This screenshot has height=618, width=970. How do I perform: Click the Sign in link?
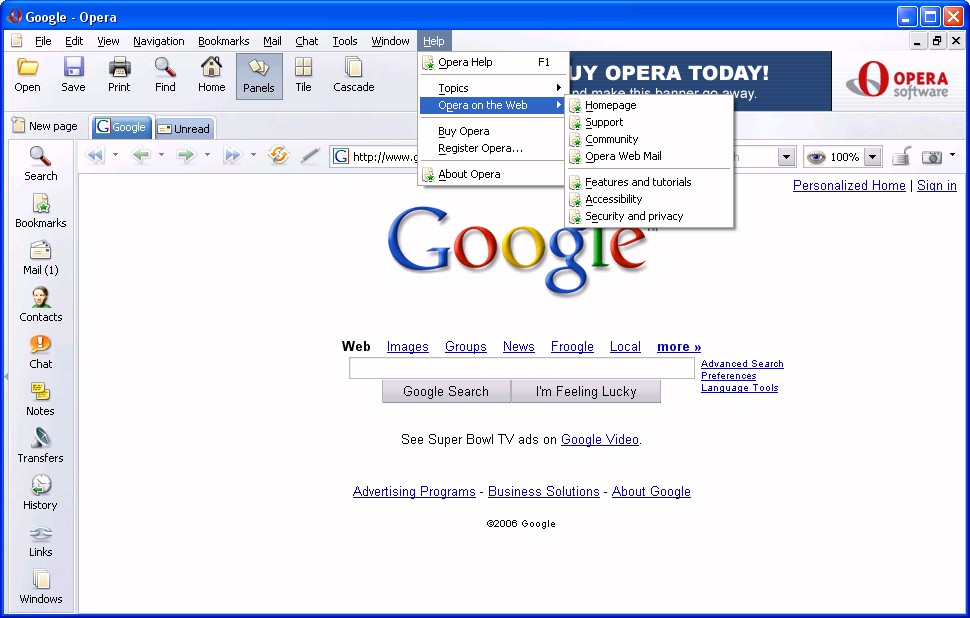[x=937, y=185]
